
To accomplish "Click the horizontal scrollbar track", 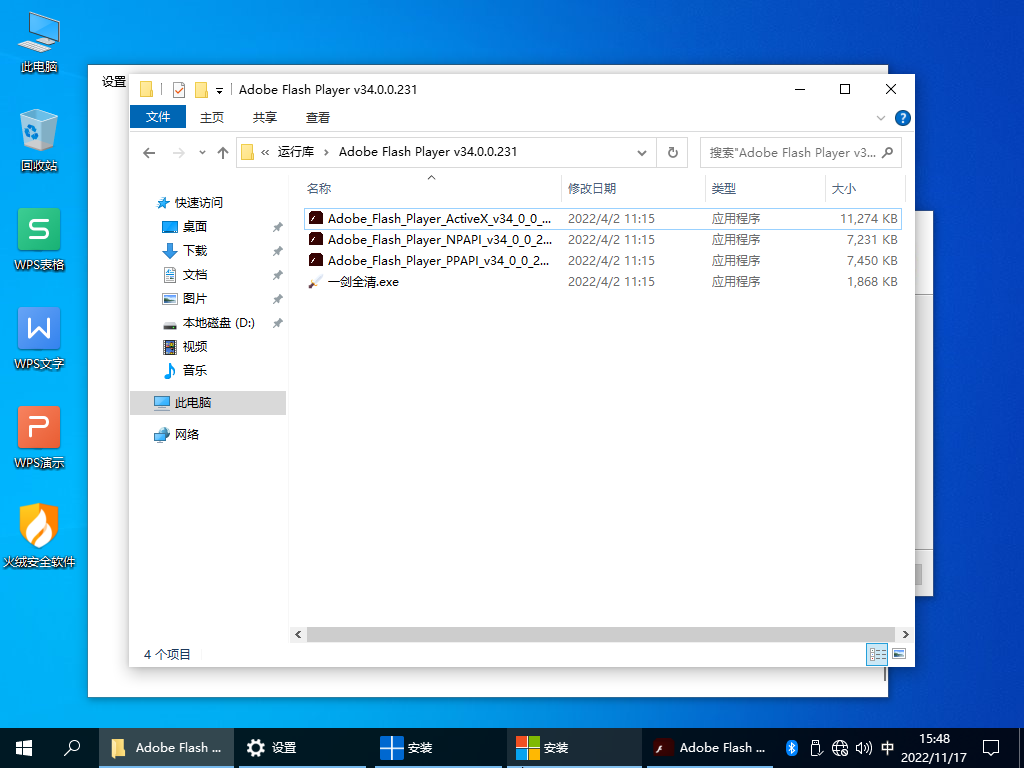I will coord(601,634).
